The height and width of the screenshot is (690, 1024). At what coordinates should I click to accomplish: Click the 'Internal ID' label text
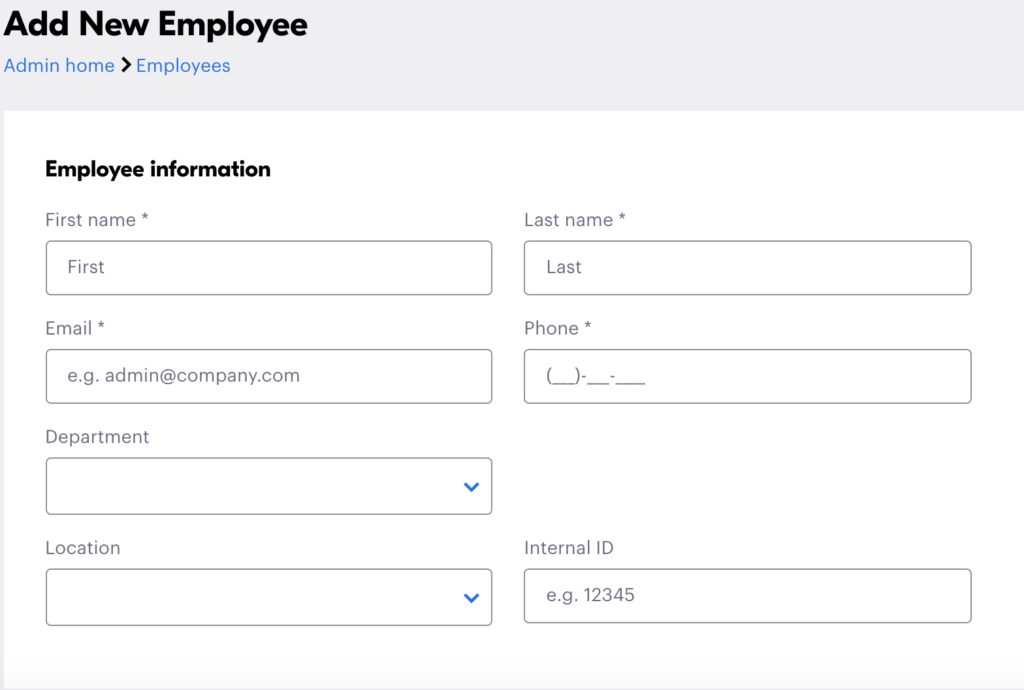point(569,548)
